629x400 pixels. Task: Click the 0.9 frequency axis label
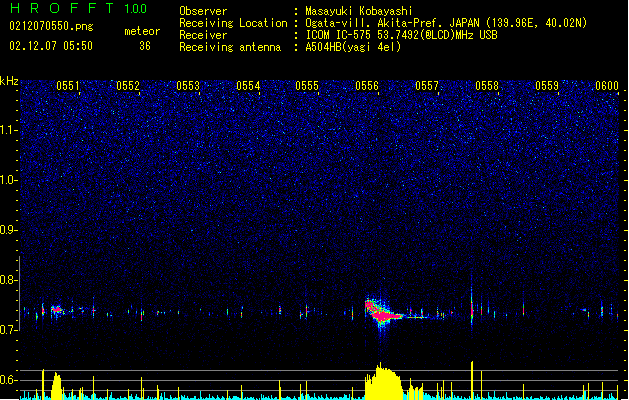(x=9, y=230)
